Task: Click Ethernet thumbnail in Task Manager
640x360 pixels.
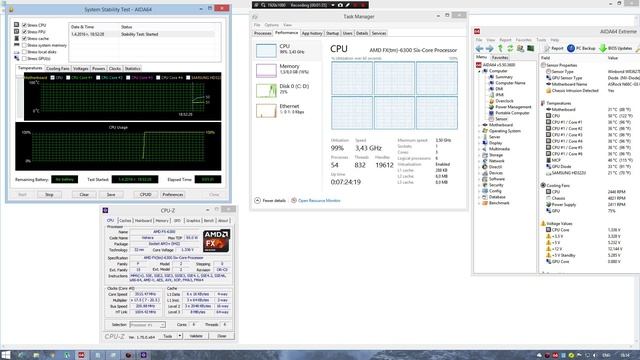Action: pyautogui.click(x=266, y=110)
